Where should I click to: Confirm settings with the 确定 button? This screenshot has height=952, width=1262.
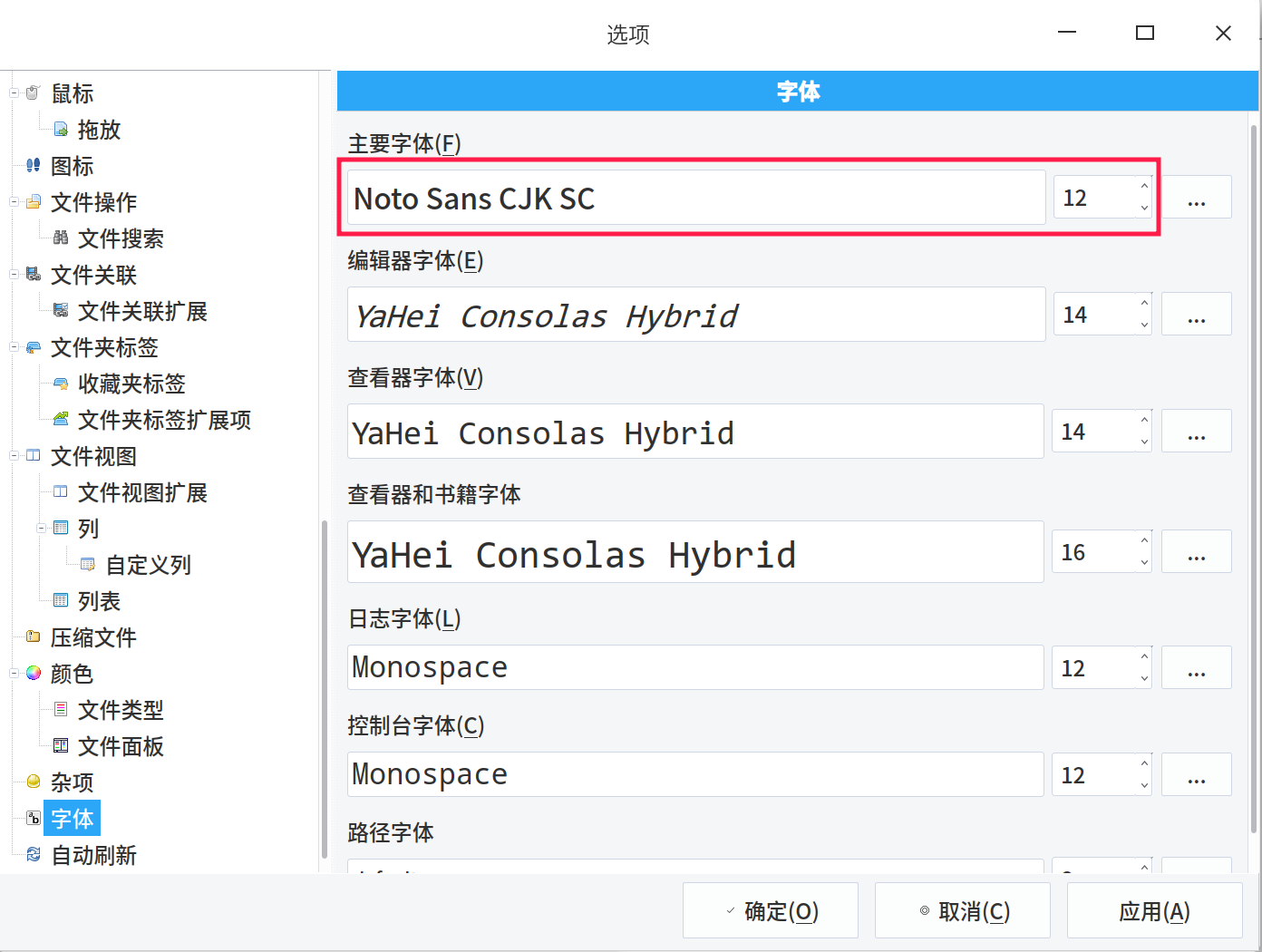click(x=771, y=910)
